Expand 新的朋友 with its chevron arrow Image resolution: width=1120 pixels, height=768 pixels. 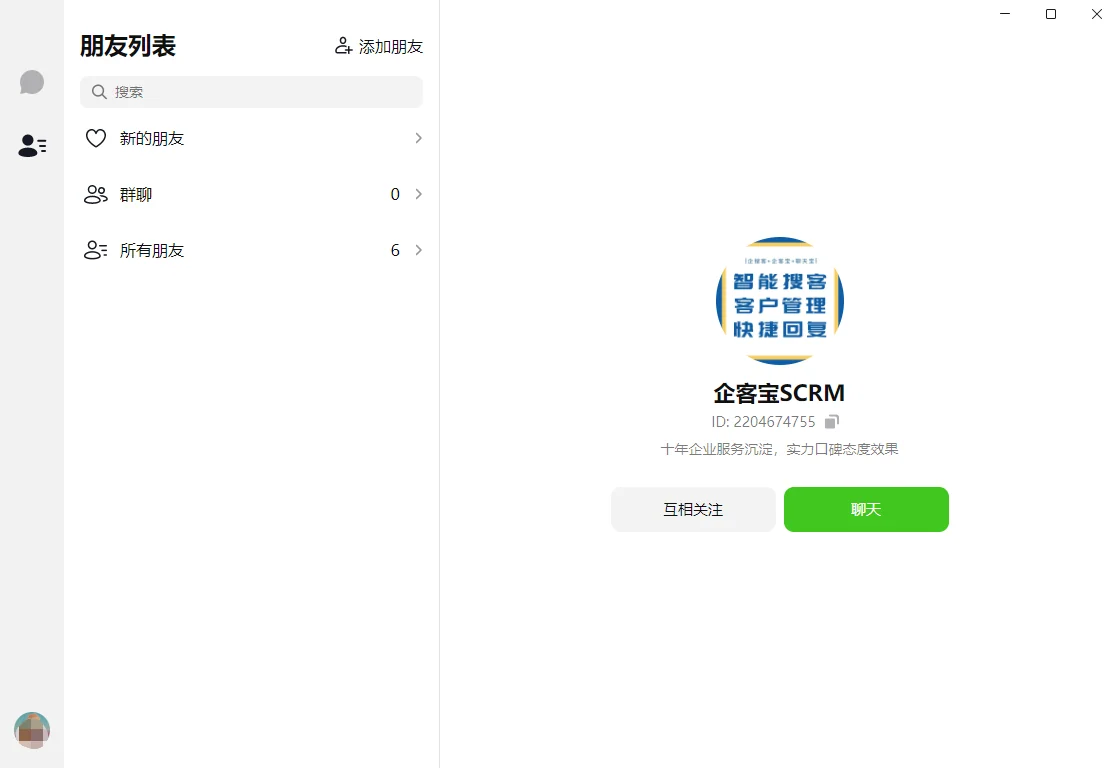click(419, 138)
